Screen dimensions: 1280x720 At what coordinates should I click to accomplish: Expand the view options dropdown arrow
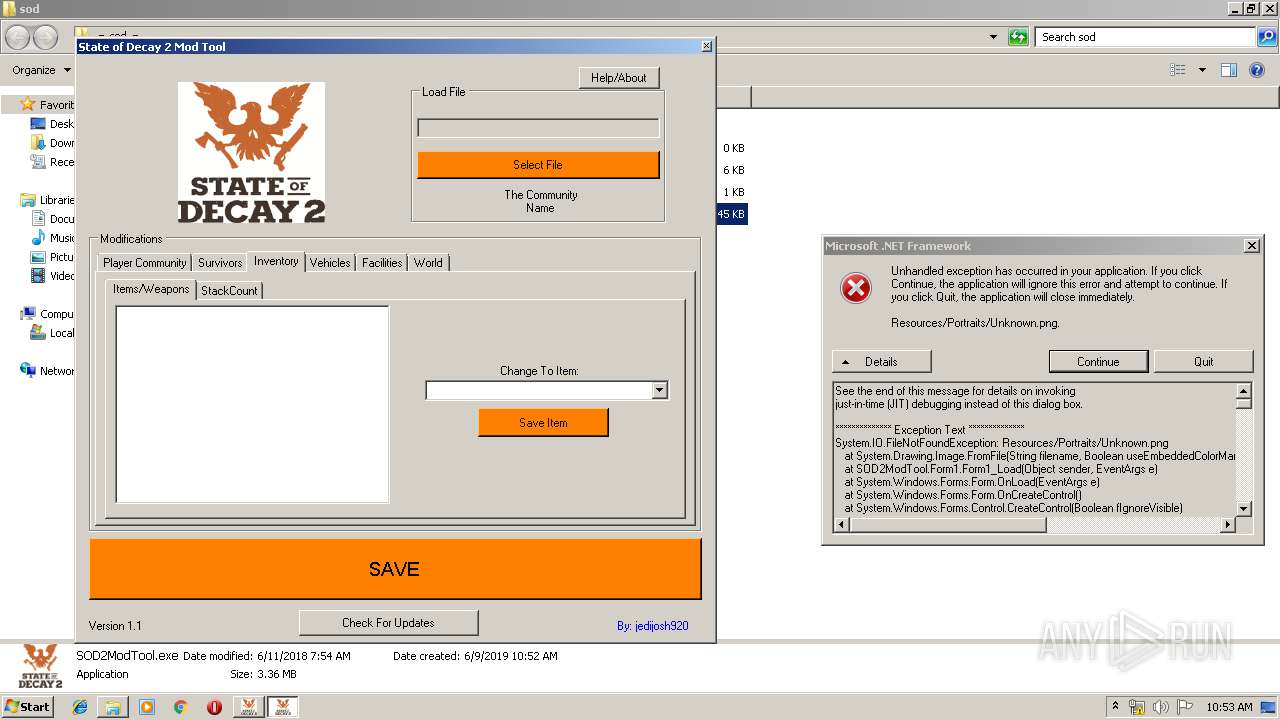tap(1202, 70)
